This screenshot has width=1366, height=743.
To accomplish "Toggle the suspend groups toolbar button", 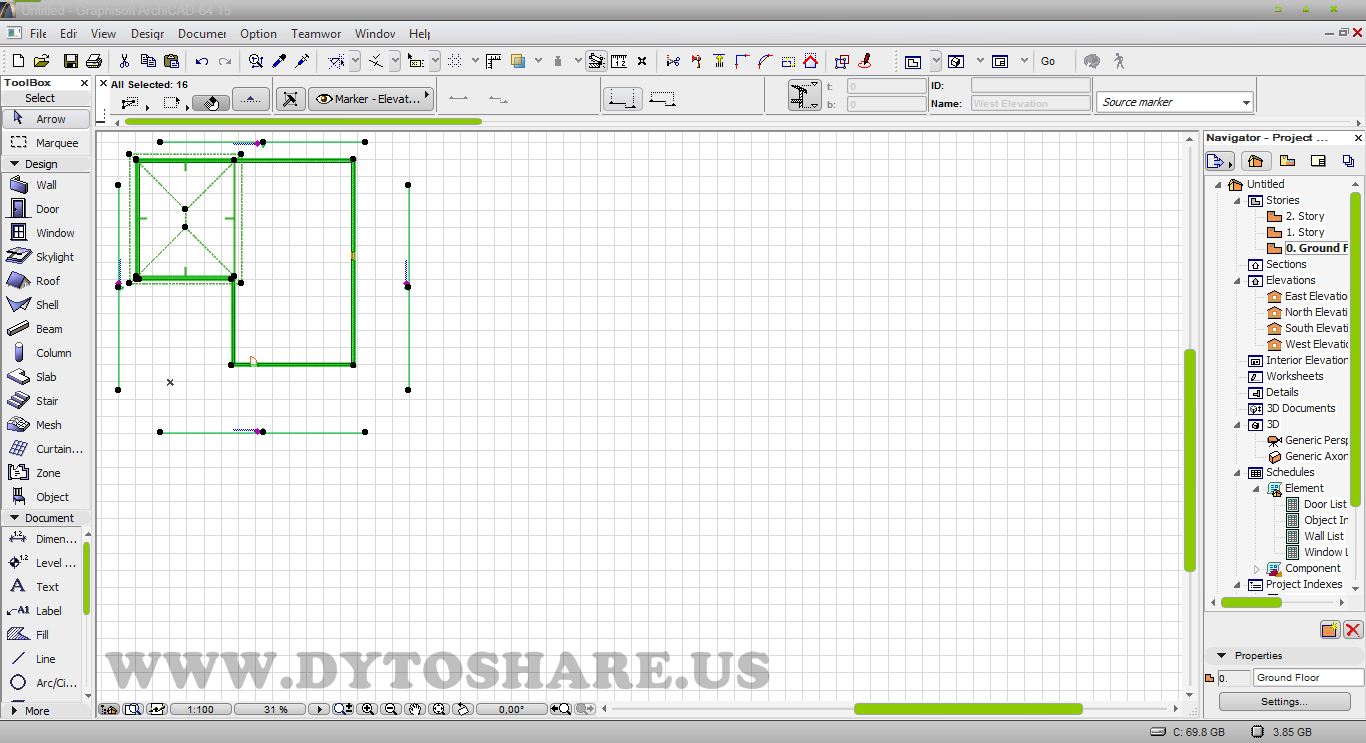I will (596, 61).
